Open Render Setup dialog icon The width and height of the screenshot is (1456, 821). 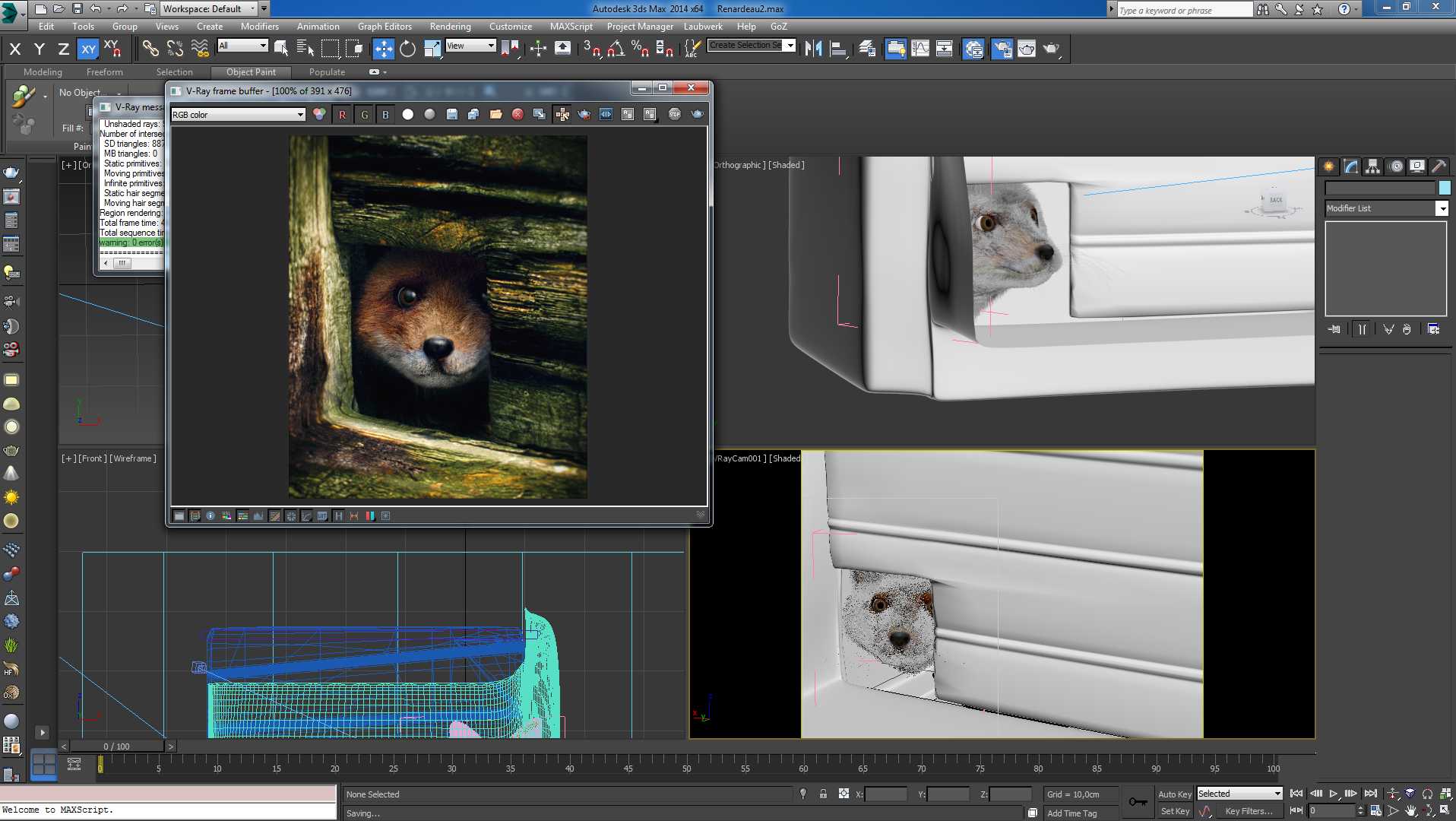[1002, 49]
